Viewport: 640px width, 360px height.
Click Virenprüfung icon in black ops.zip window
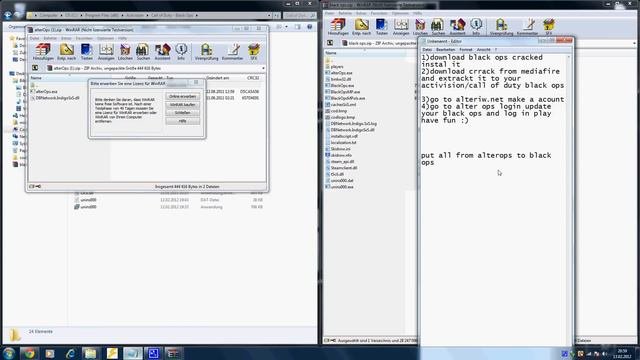501,27
